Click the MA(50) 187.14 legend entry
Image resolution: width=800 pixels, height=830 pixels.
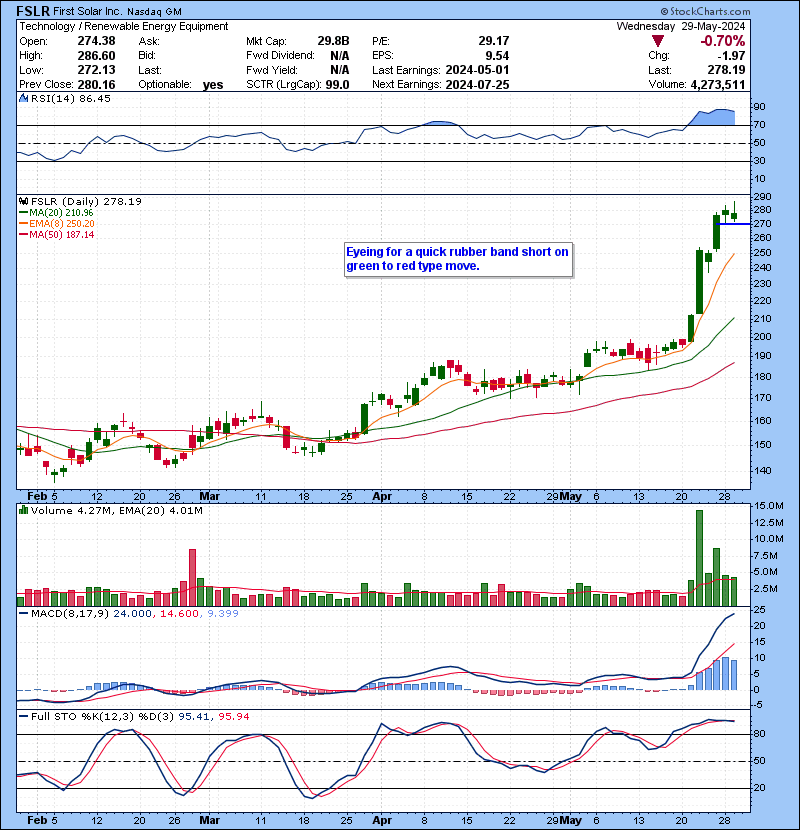pos(57,234)
